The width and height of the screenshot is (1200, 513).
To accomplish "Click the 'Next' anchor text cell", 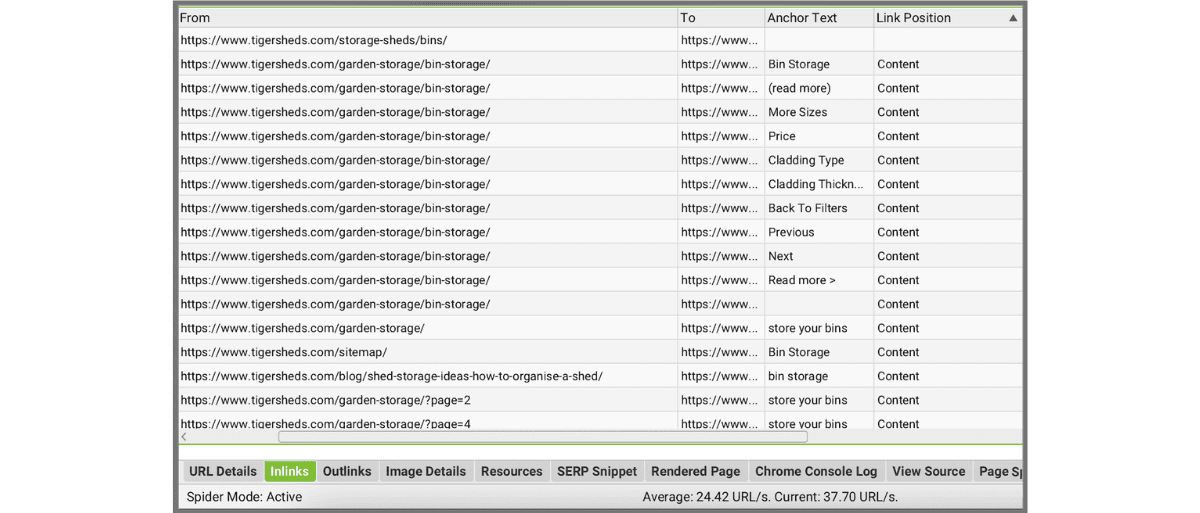I will pyautogui.click(x=819, y=256).
